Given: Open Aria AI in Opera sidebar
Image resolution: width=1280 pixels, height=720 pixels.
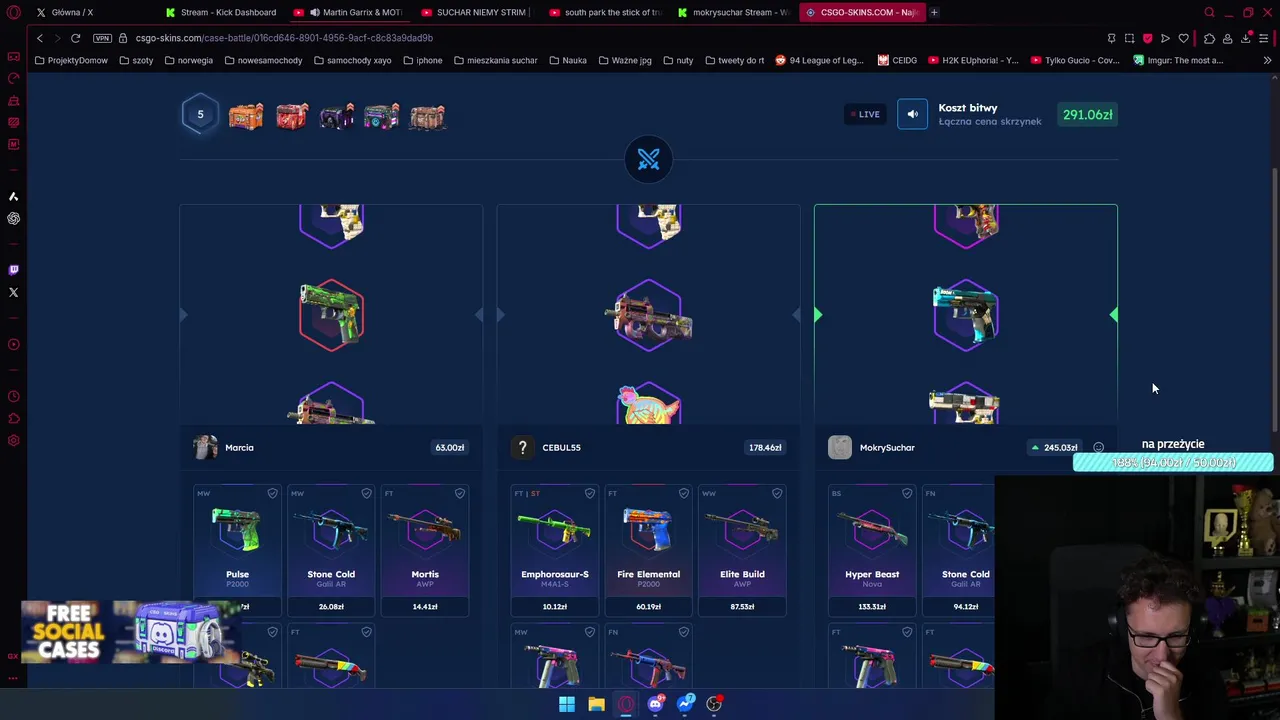Looking at the screenshot, I should [x=13, y=196].
